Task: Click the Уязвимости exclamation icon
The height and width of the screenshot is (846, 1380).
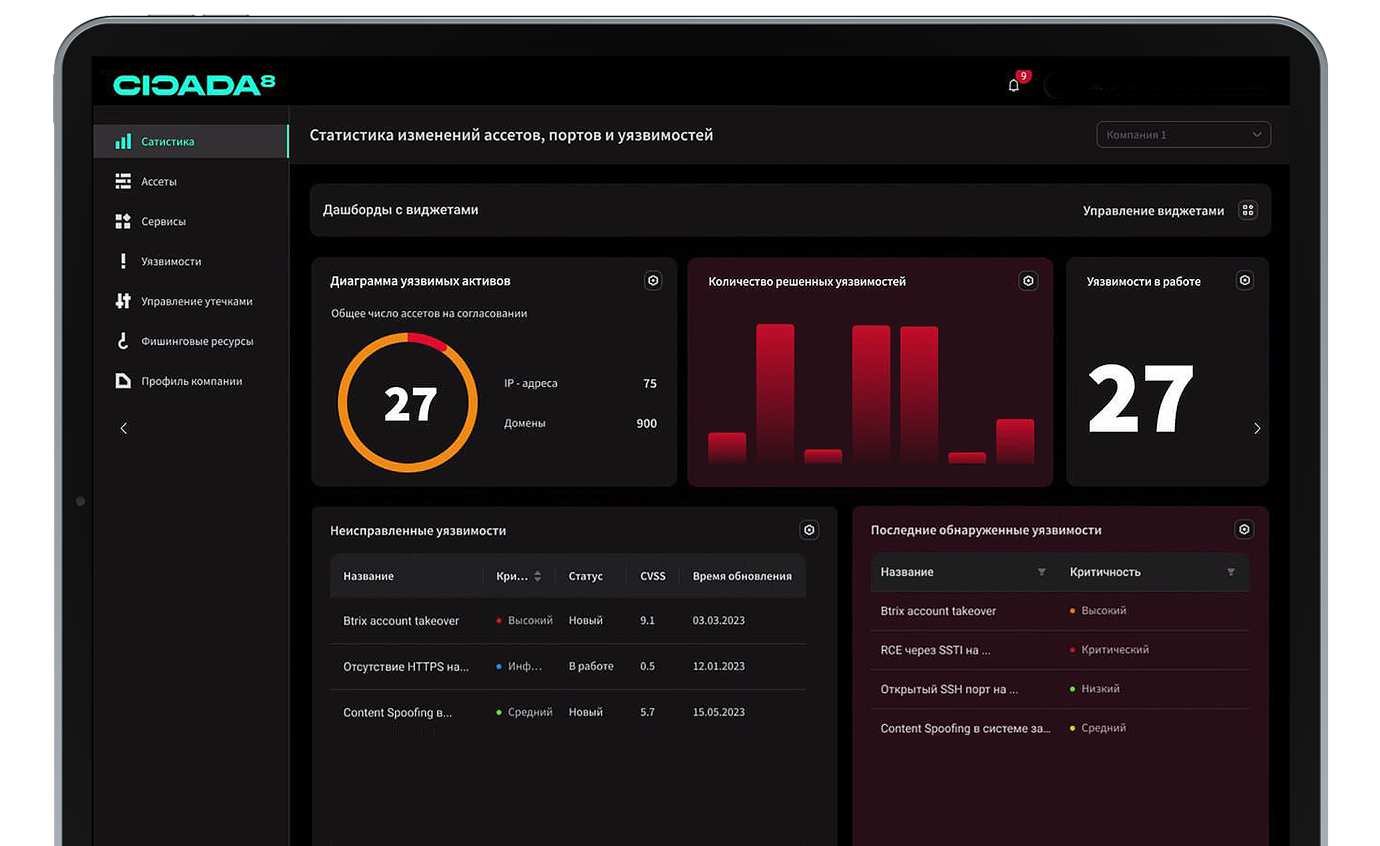Action: [x=123, y=261]
